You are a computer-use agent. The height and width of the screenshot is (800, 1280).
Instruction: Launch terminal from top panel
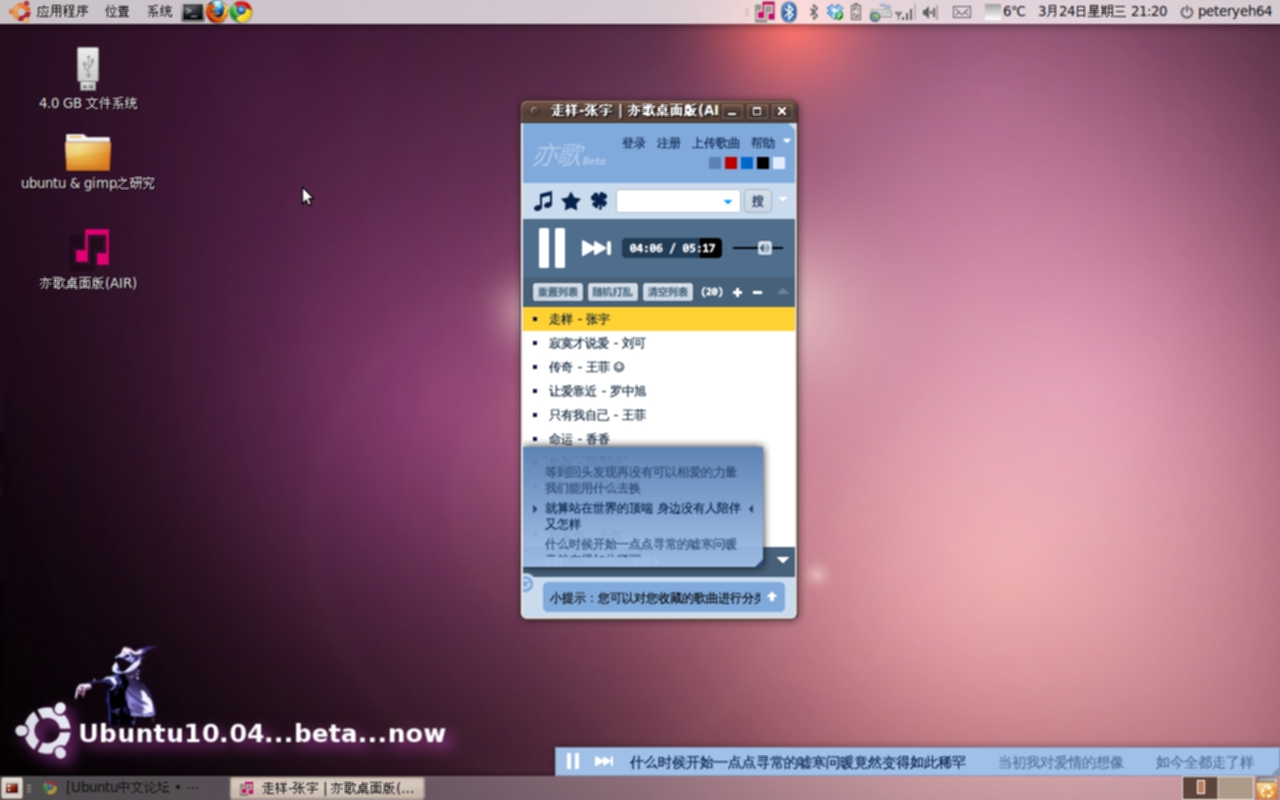[x=193, y=12]
